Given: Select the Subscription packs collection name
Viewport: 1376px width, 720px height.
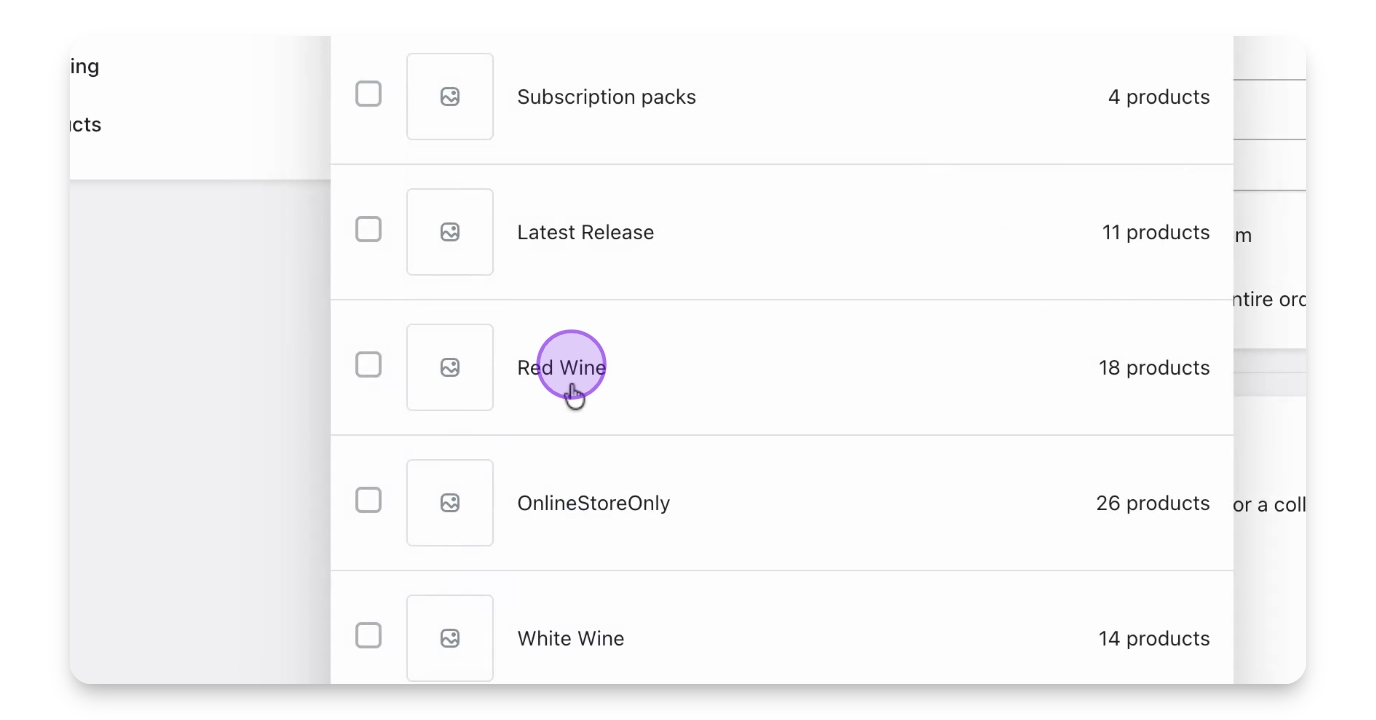Looking at the screenshot, I should 606,97.
